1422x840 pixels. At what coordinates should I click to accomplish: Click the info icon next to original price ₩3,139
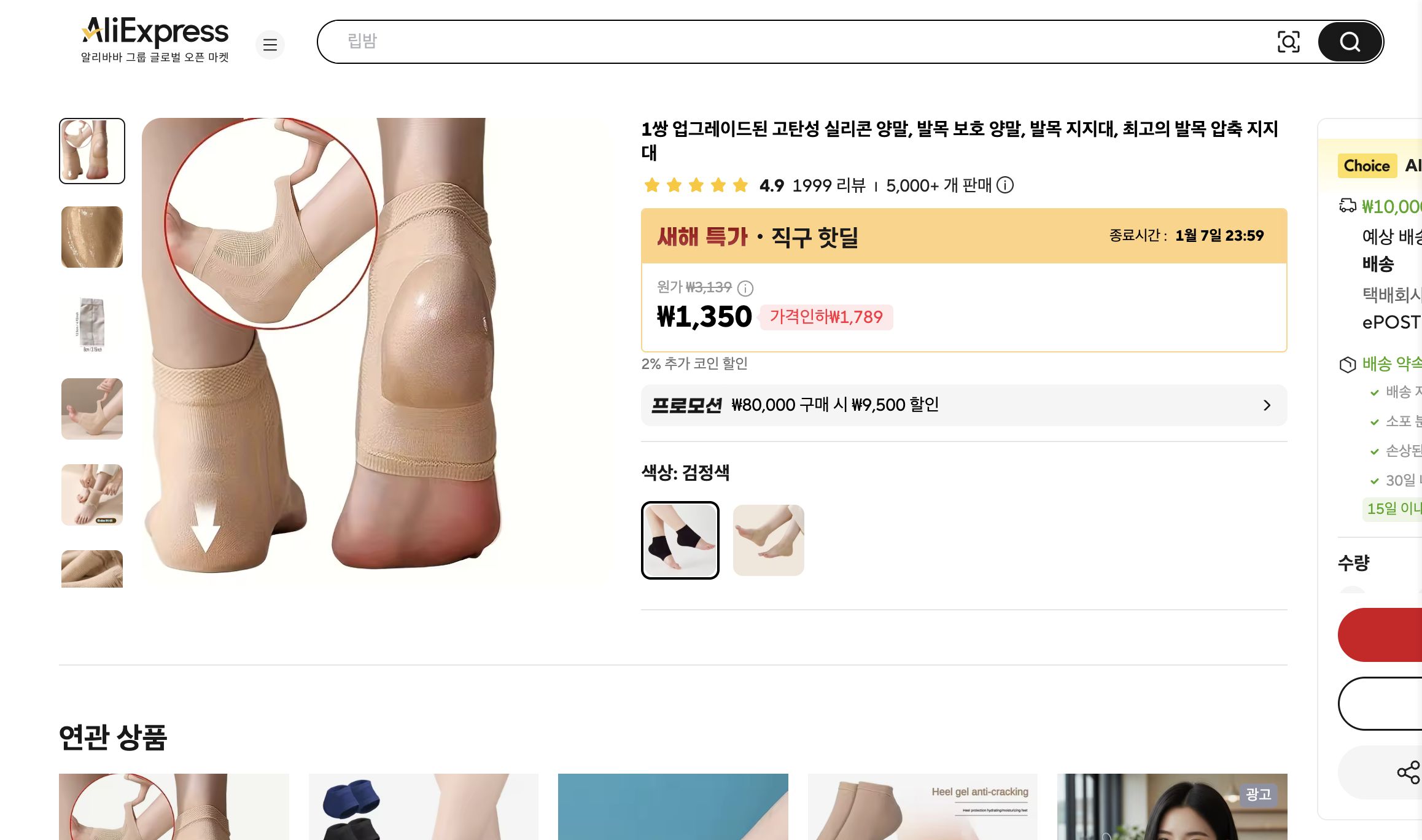745,287
